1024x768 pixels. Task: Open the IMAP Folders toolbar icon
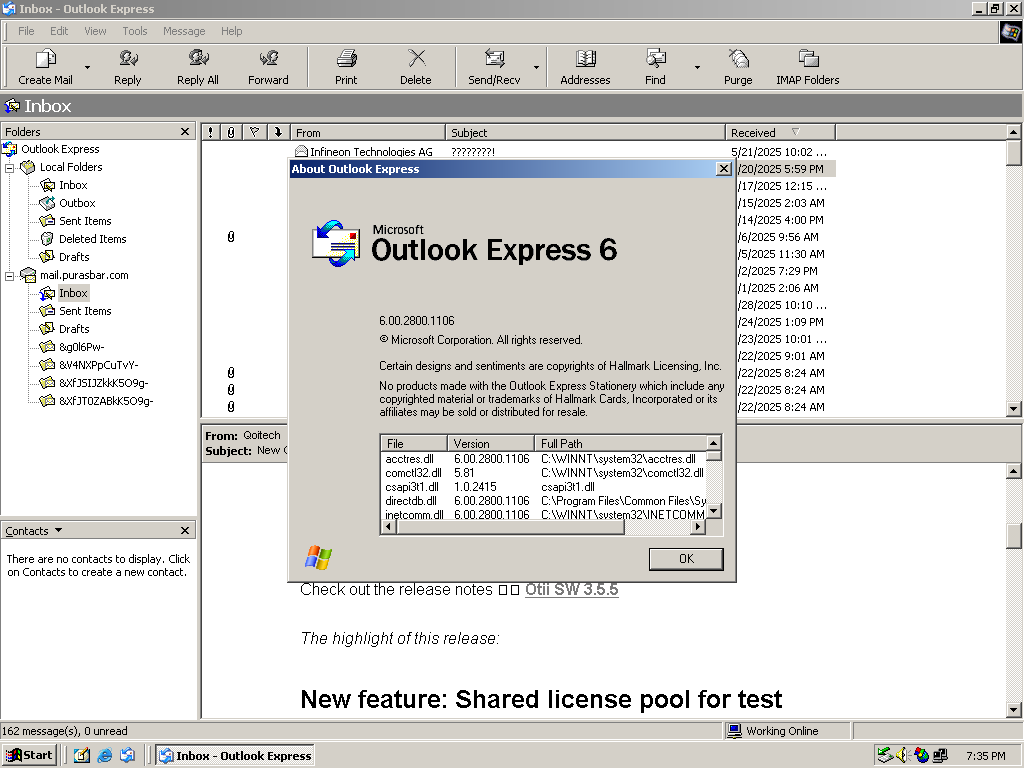pos(808,59)
